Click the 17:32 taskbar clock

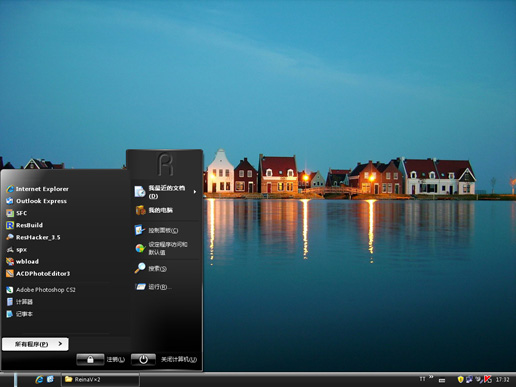pyautogui.click(x=502, y=380)
